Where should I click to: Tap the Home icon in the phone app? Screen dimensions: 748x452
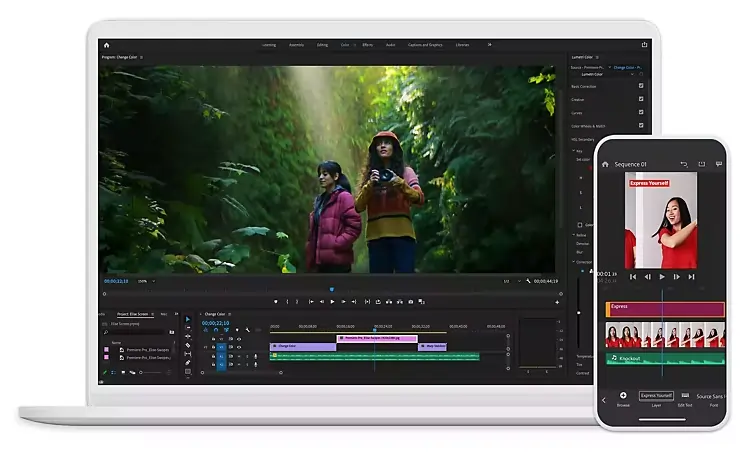tap(605, 164)
